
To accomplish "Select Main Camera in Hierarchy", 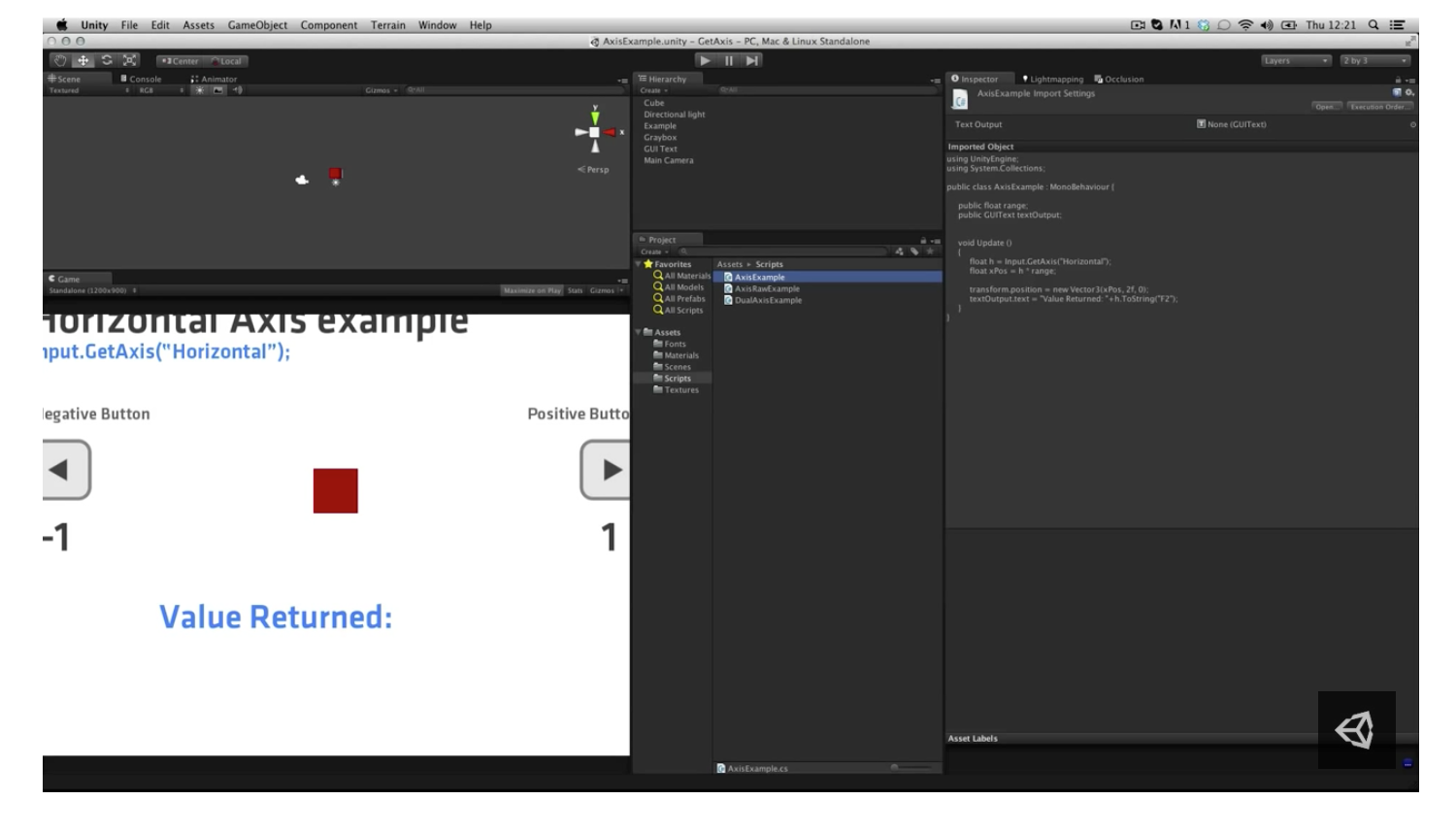I will click(x=669, y=160).
